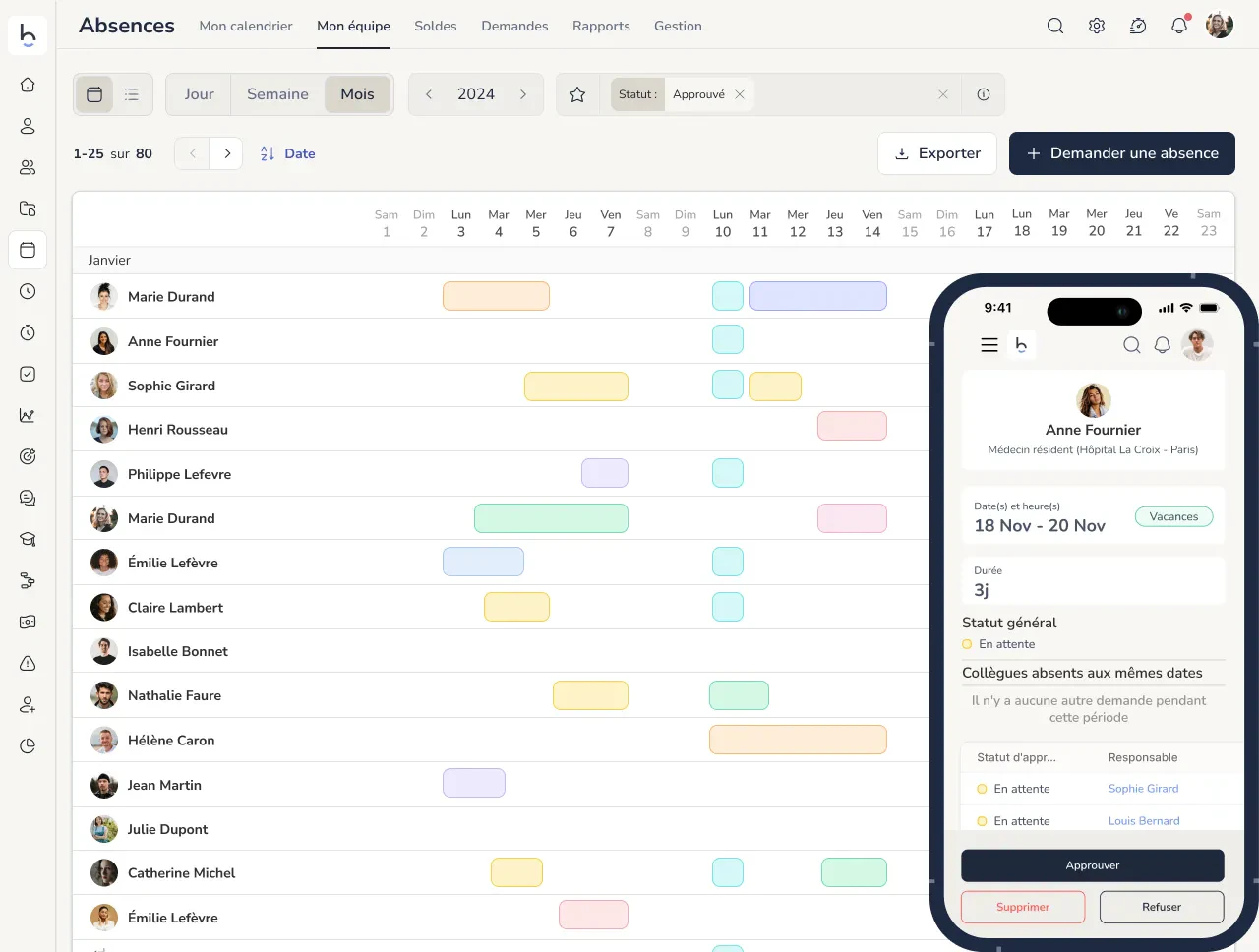The height and width of the screenshot is (952, 1259).
Task: Open Demandes tab
Action: (514, 26)
